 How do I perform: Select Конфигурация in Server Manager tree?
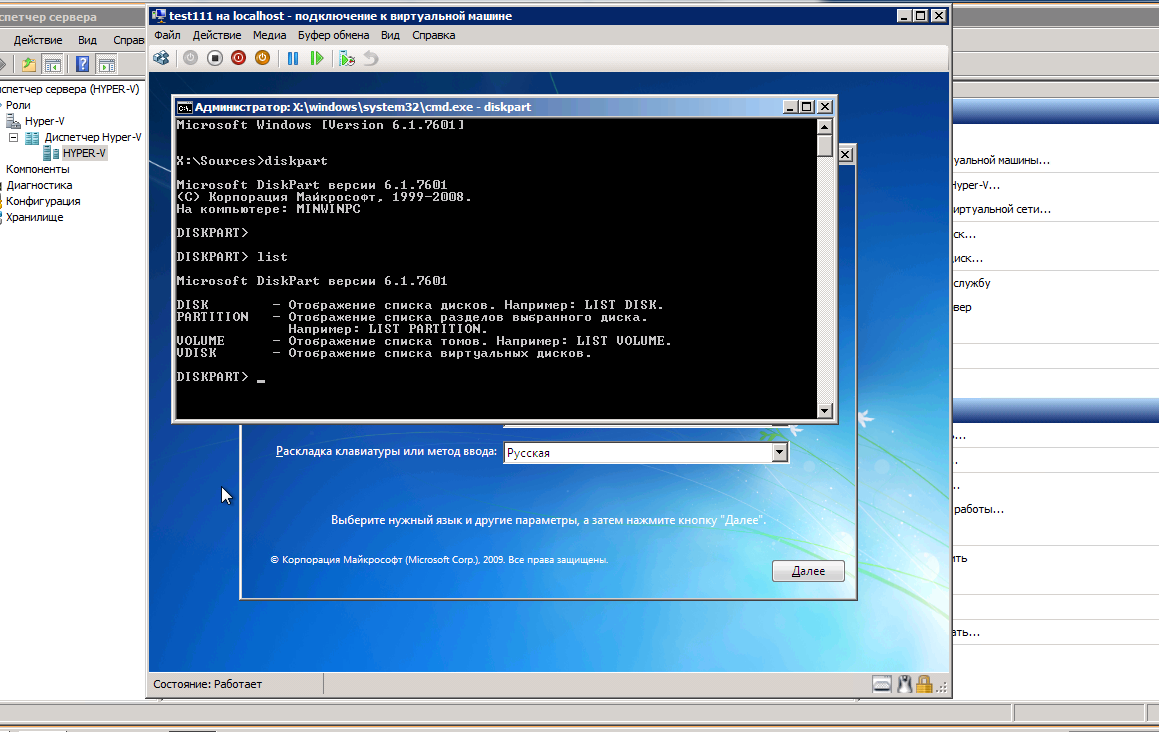[x=43, y=201]
